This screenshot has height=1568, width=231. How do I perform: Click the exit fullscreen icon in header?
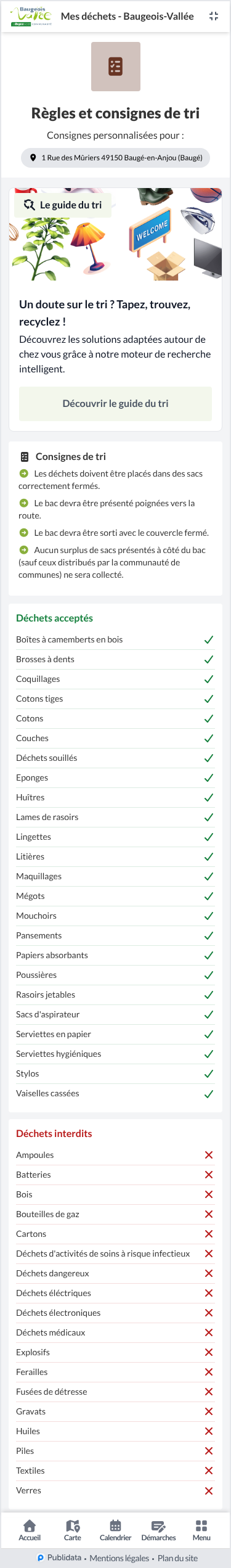pyautogui.click(x=214, y=17)
